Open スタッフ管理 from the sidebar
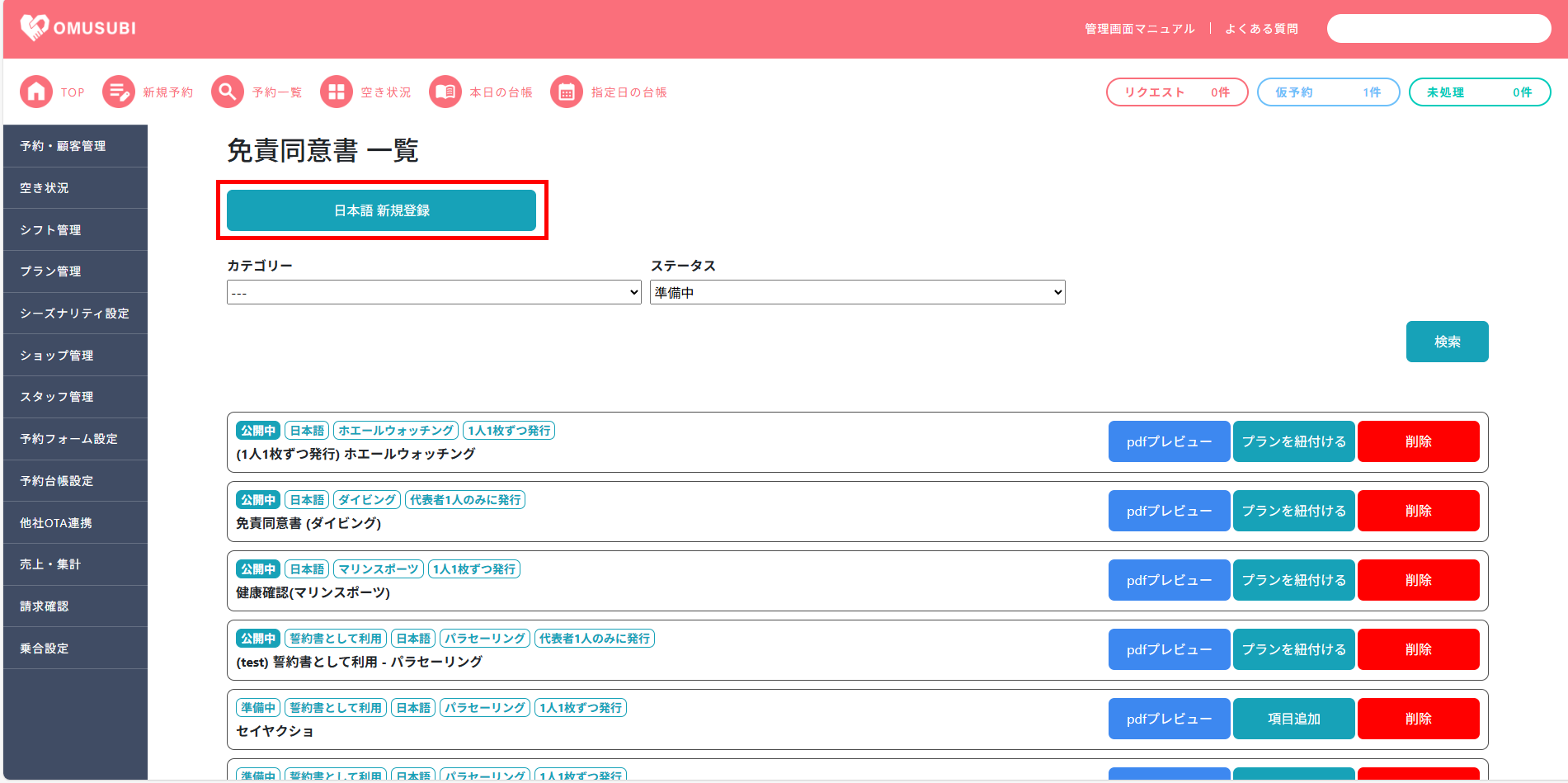1568x783 pixels. [75, 397]
